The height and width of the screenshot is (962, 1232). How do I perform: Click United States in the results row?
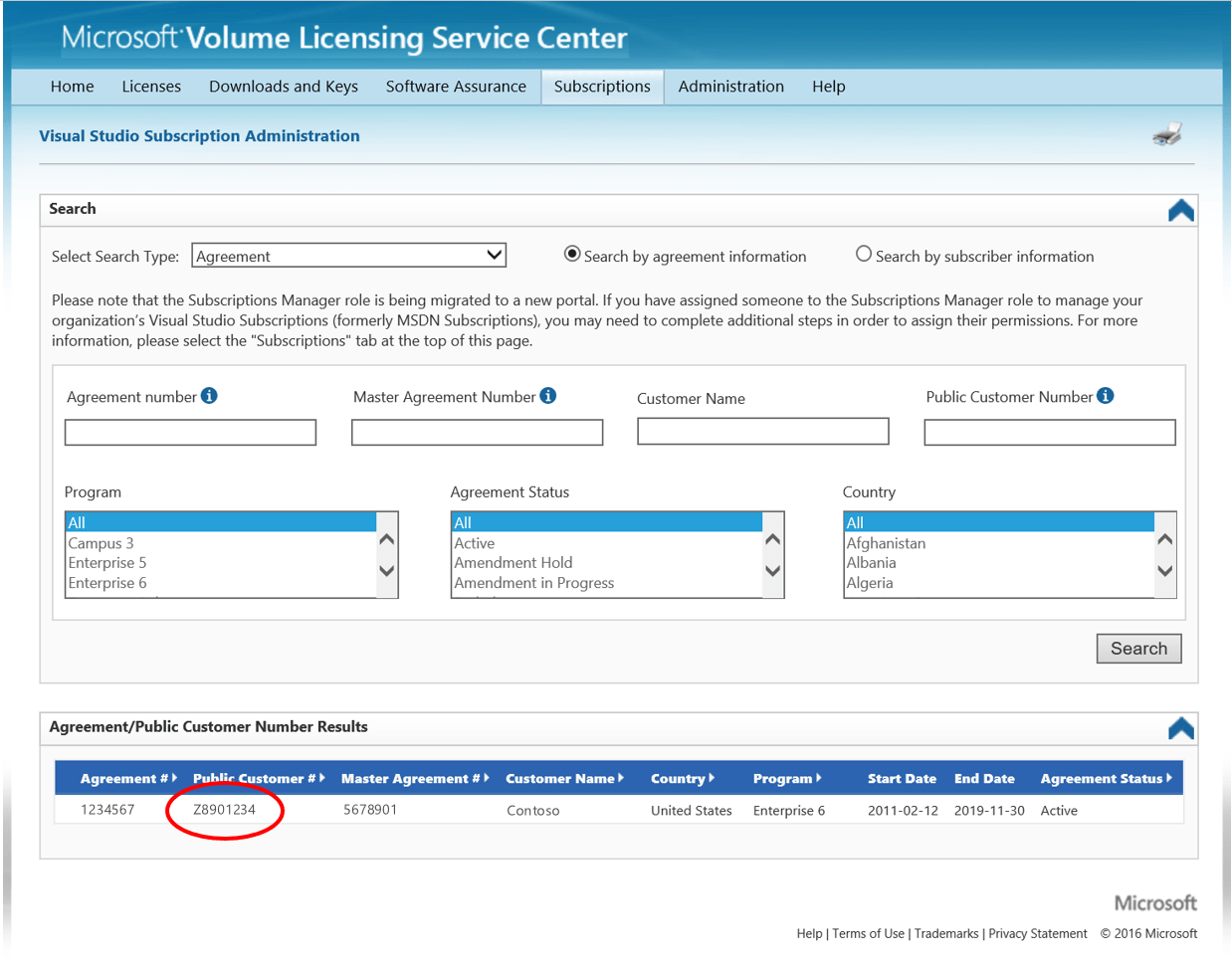tap(692, 811)
